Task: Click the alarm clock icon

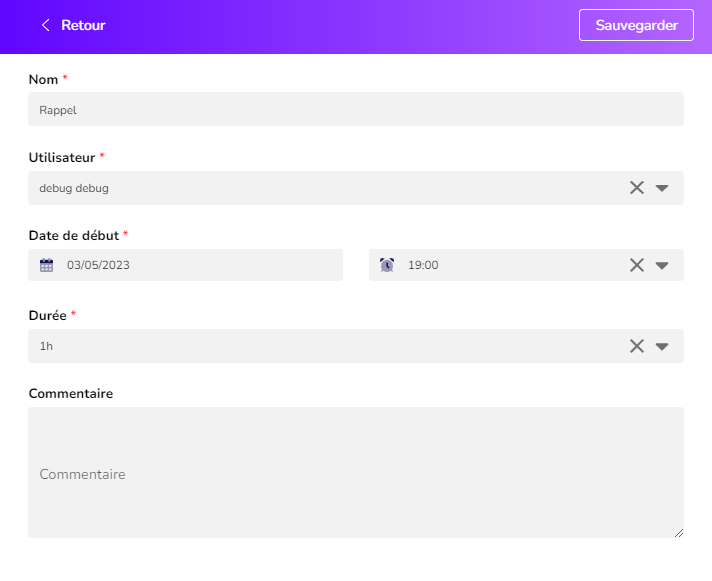Action: click(x=387, y=265)
